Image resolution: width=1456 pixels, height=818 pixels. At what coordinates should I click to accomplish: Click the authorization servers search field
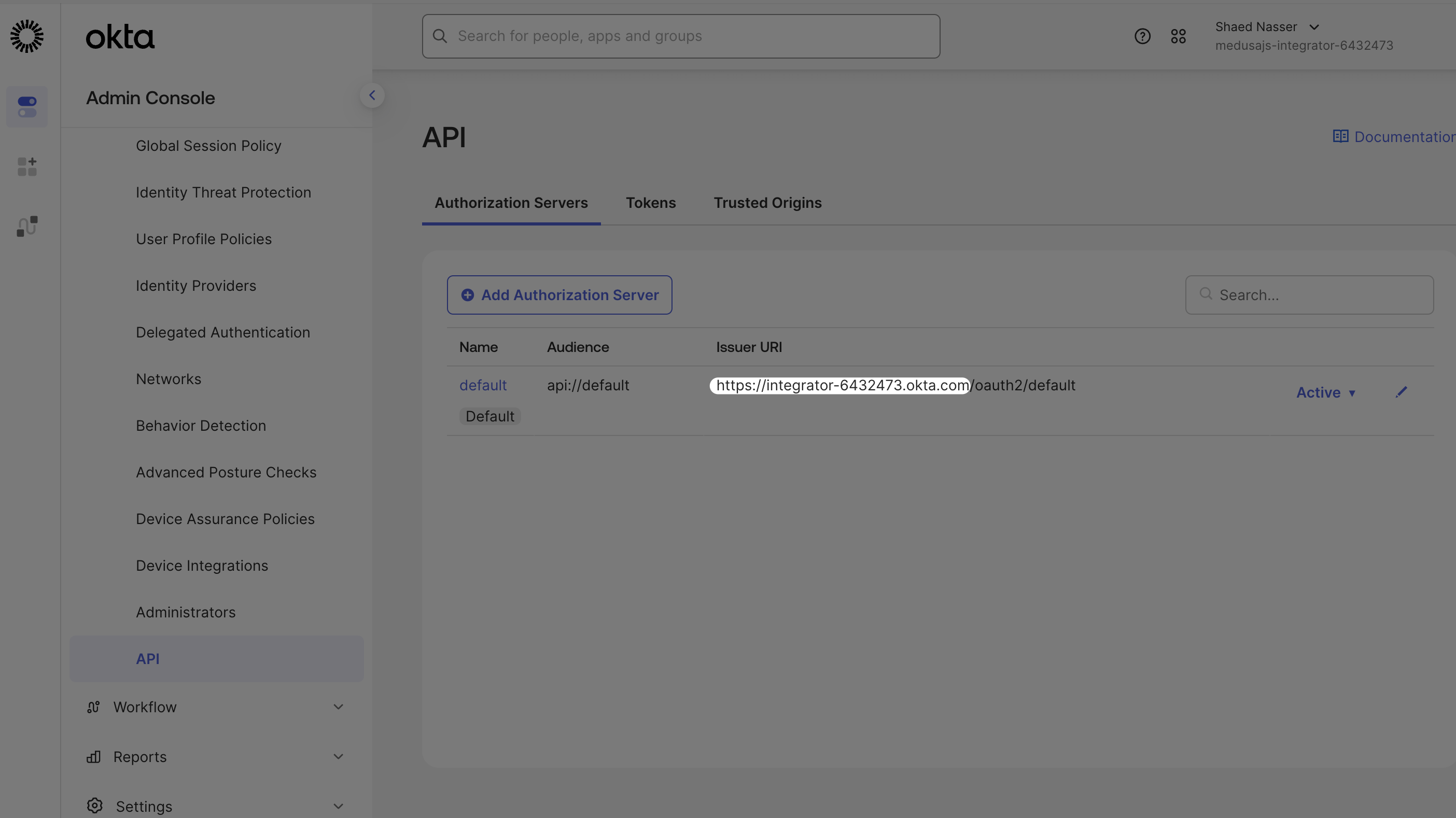click(1309, 294)
